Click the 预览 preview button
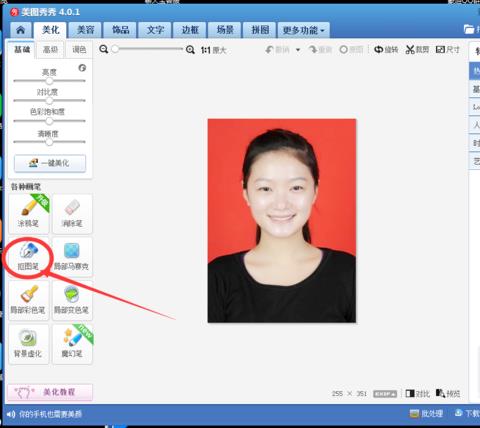Image resolution: width=480 pixels, height=428 pixels. point(448,394)
